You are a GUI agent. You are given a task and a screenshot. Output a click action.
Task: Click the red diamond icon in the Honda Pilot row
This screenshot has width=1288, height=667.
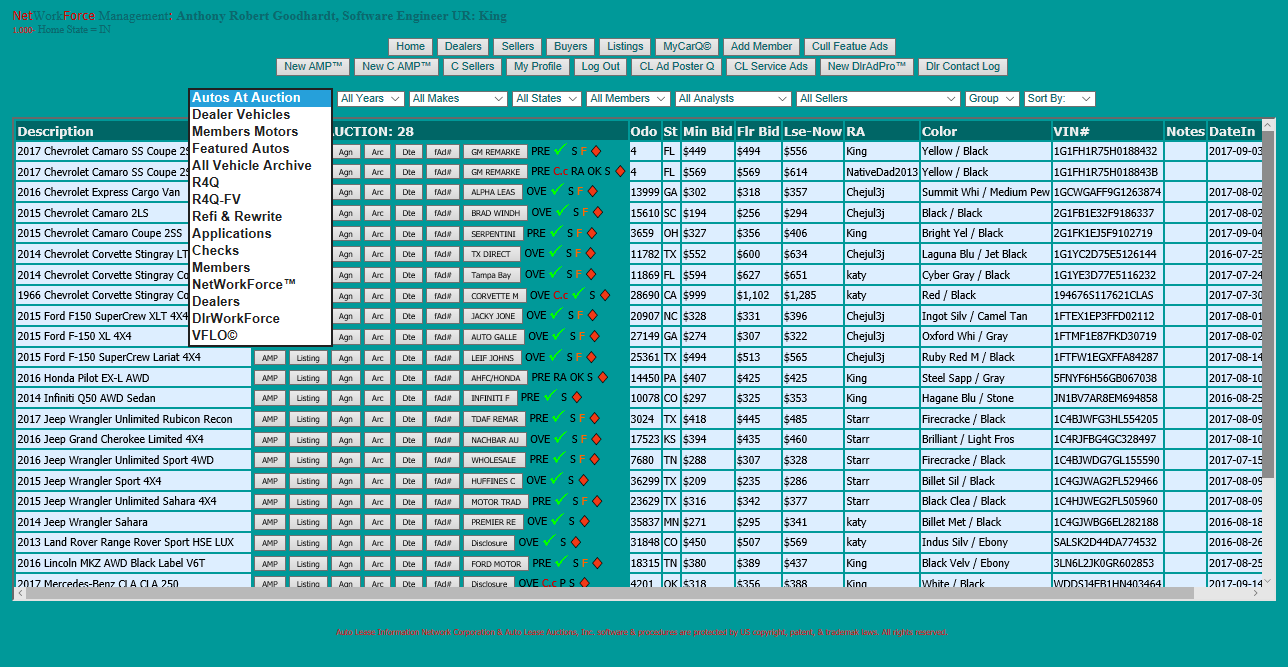coord(603,378)
